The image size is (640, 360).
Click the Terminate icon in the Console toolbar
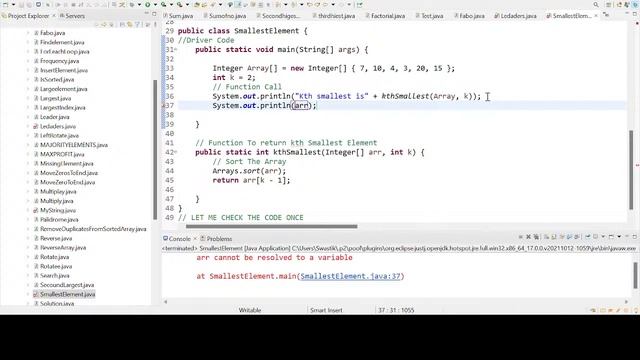[520, 237]
